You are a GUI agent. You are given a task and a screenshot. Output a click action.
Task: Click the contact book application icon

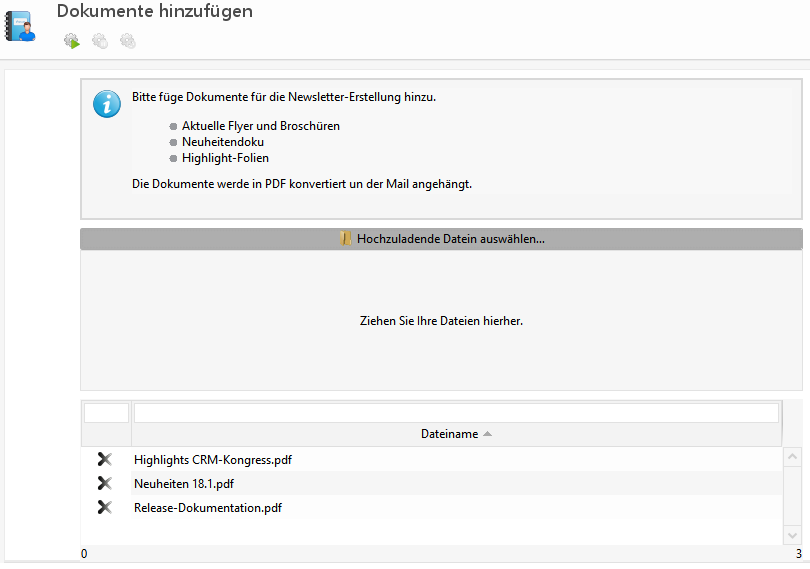(x=20, y=25)
